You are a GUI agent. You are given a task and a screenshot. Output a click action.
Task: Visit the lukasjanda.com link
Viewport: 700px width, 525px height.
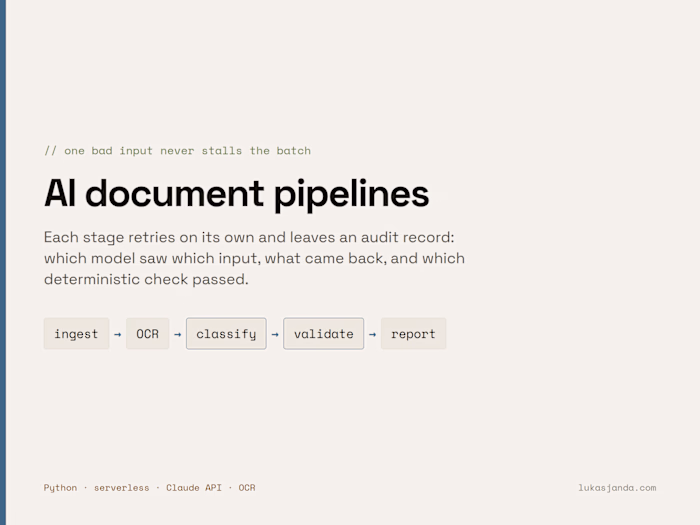tap(617, 488)
